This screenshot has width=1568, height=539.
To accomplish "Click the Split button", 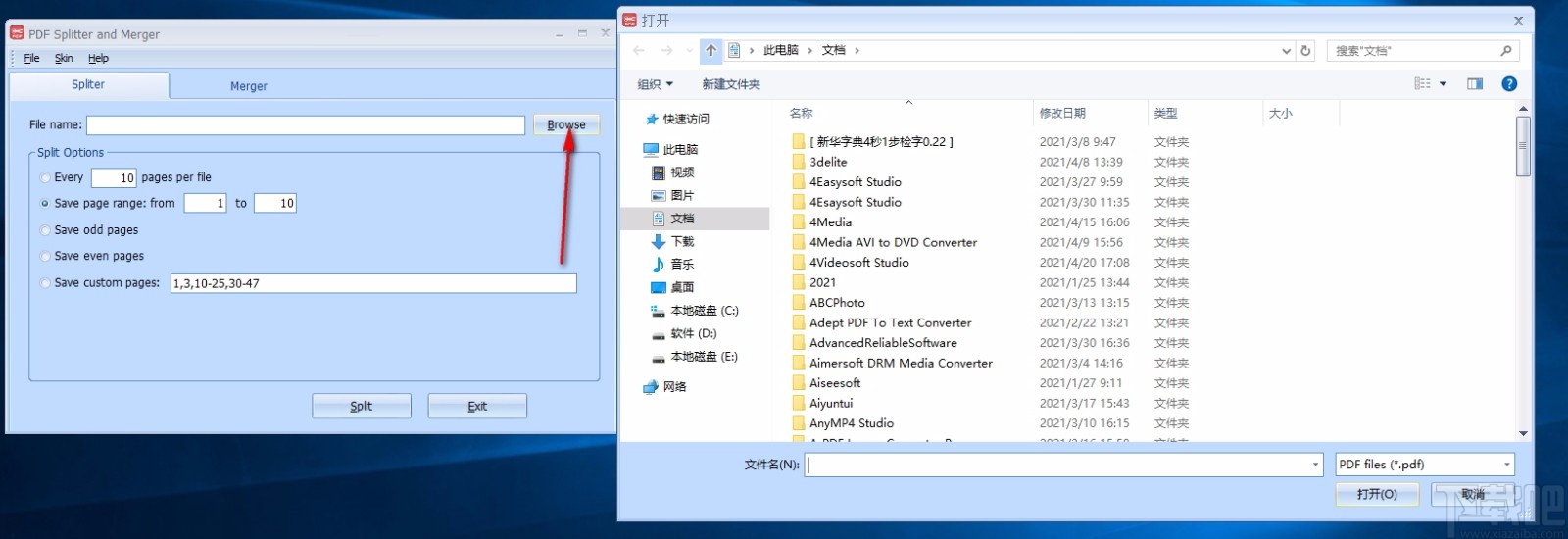I will click(x=362, y=406).
